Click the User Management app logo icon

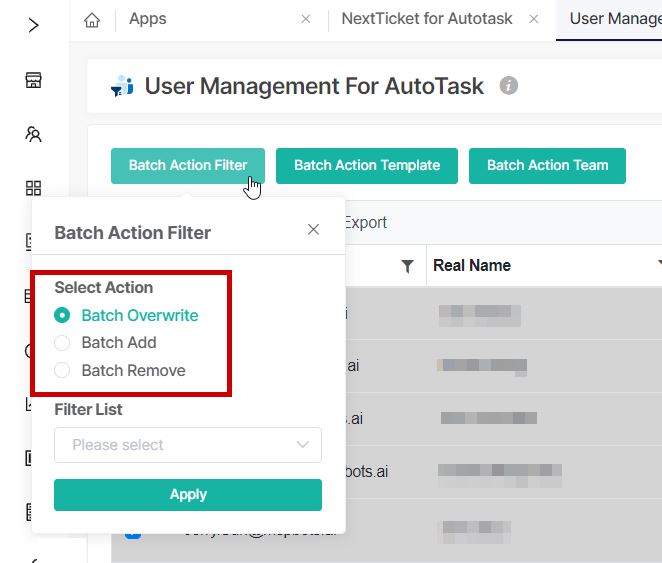pyautogui.click(x=122, y=86)
